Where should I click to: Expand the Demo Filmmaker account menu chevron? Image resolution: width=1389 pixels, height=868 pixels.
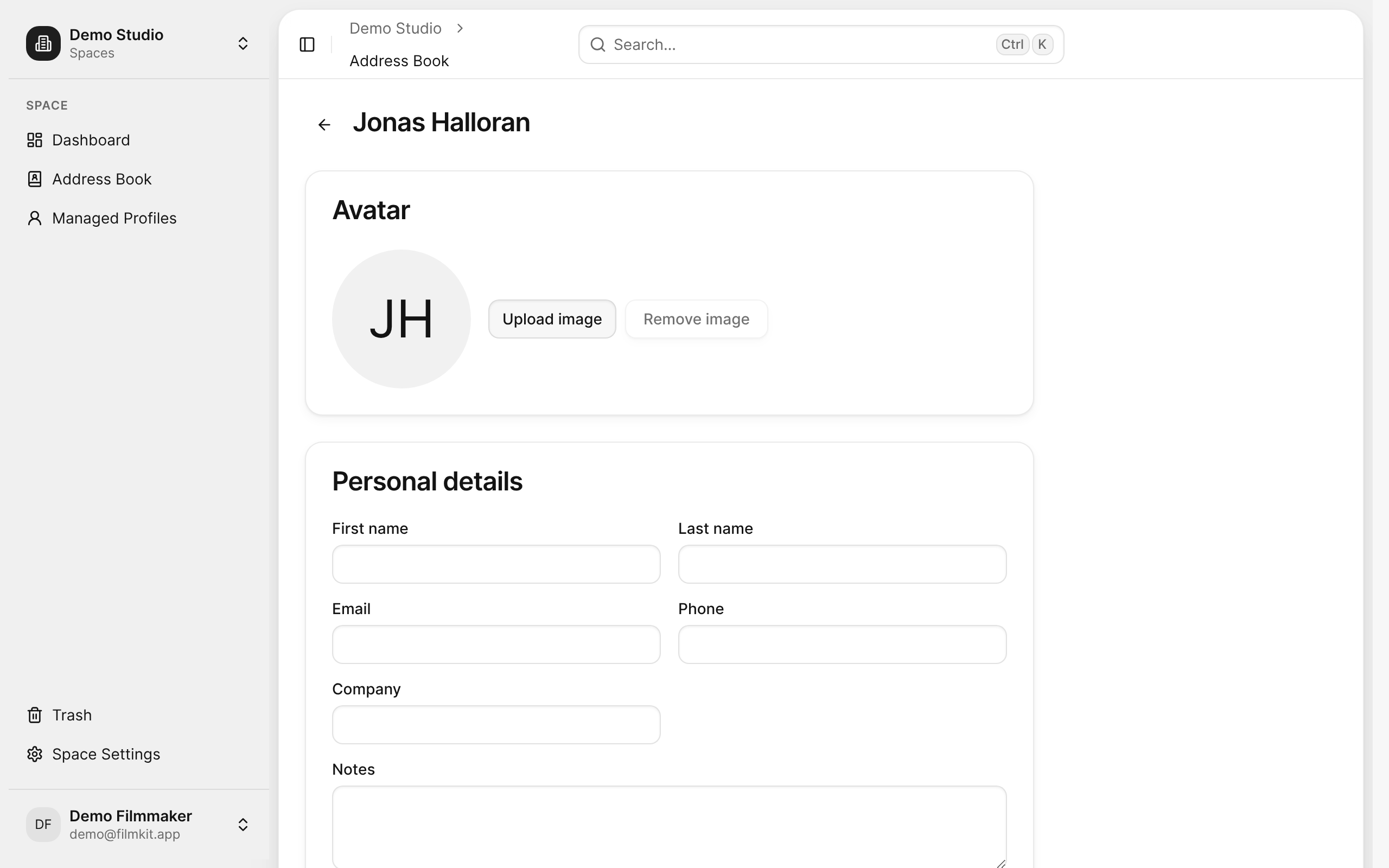243,825
